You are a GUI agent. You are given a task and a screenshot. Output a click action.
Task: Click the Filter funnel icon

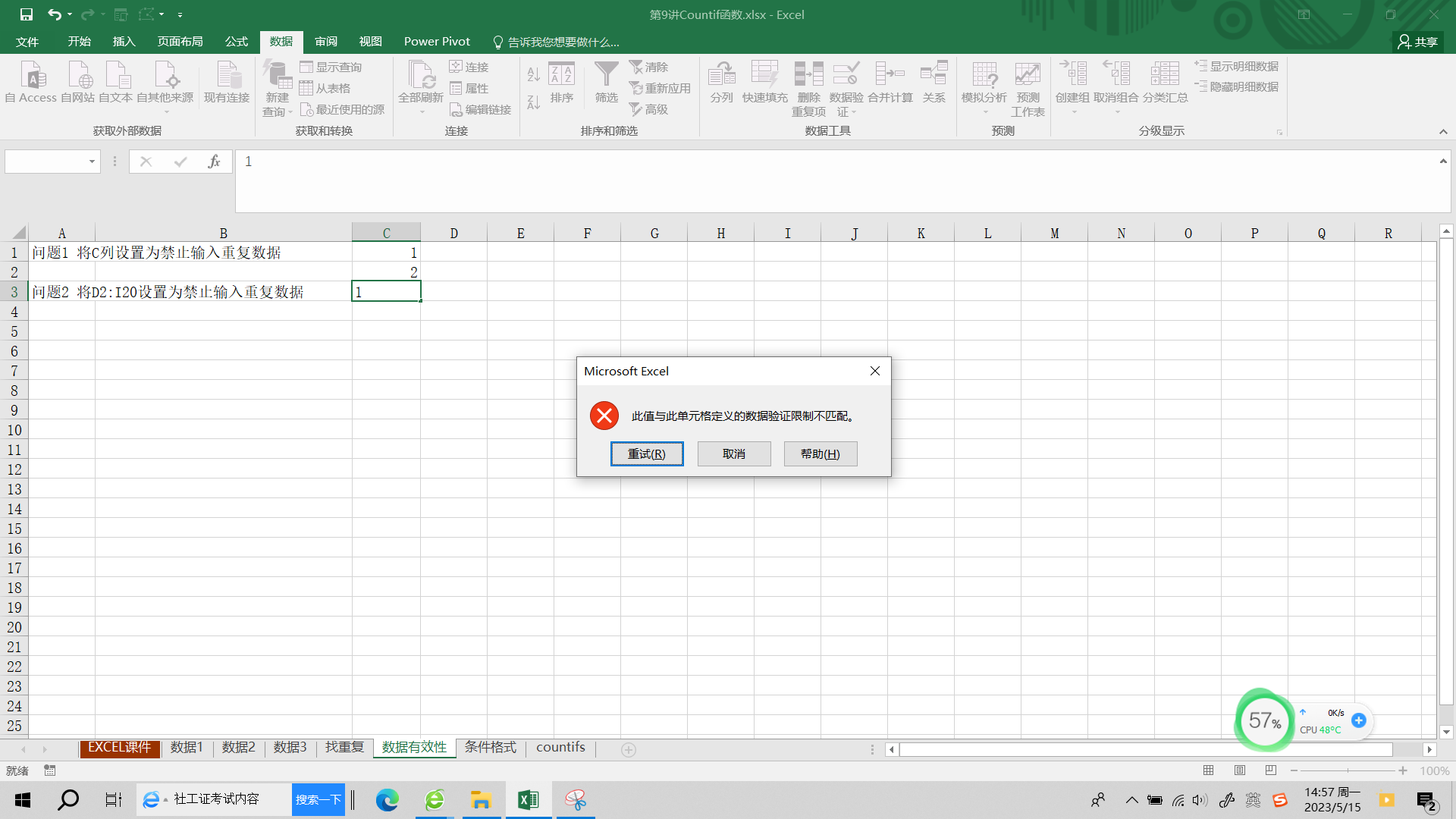pos(606,76)
